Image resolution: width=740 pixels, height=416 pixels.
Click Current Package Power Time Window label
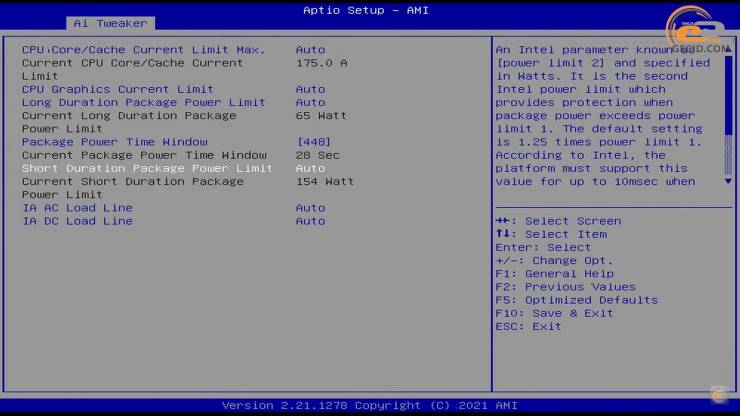[x=144, y=155]
